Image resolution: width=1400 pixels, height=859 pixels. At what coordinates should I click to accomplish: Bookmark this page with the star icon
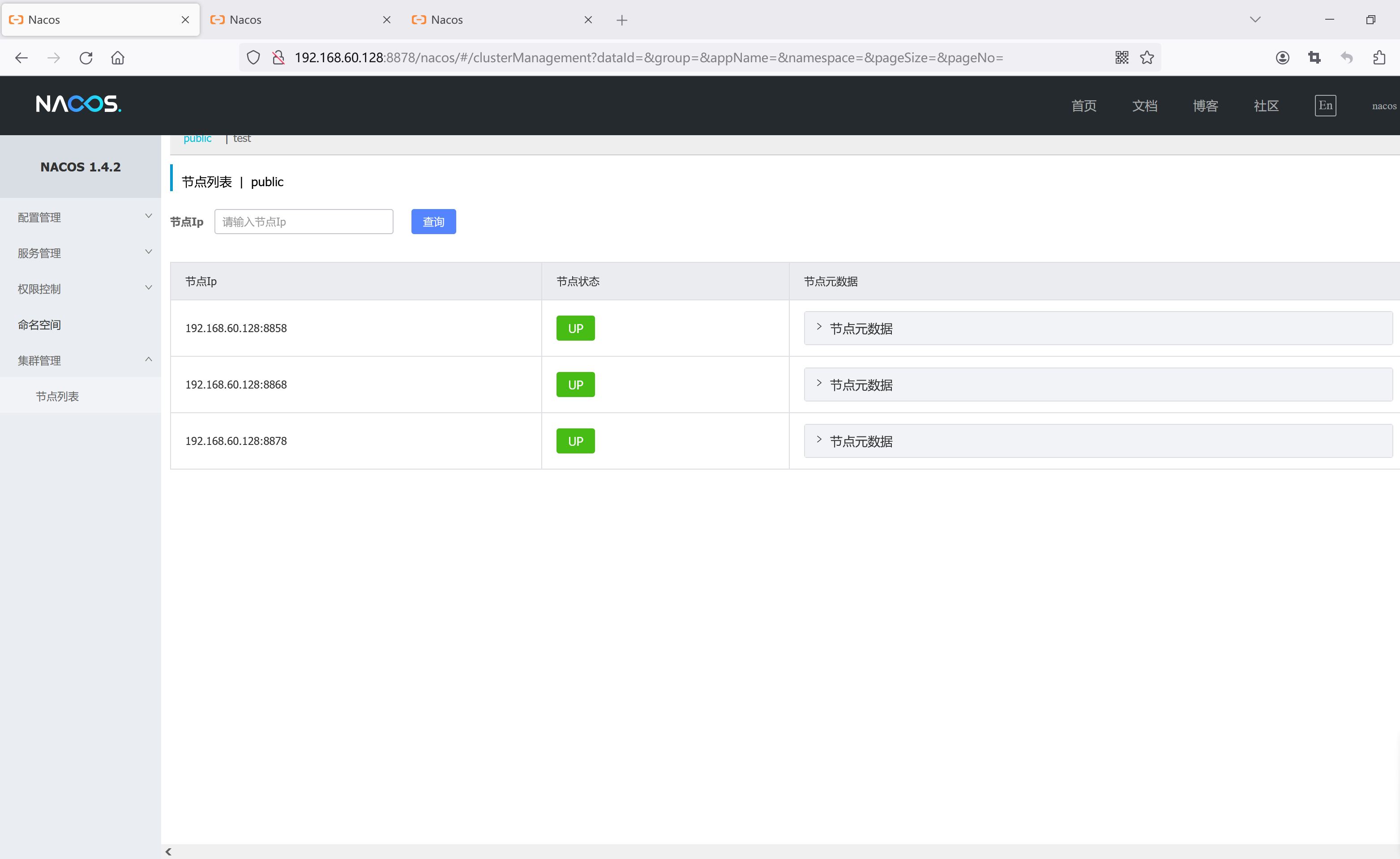[x=1147, y=57]
